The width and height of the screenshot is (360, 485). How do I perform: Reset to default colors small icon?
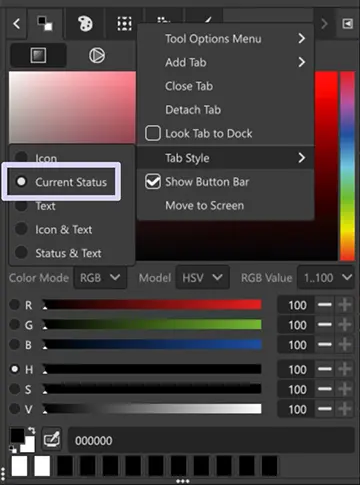[13, 449]
